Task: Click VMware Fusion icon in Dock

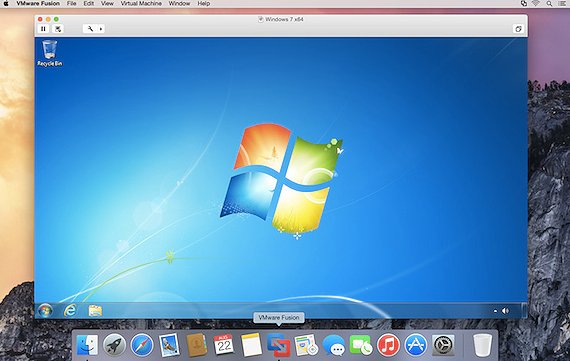Action: coord(278,345)
